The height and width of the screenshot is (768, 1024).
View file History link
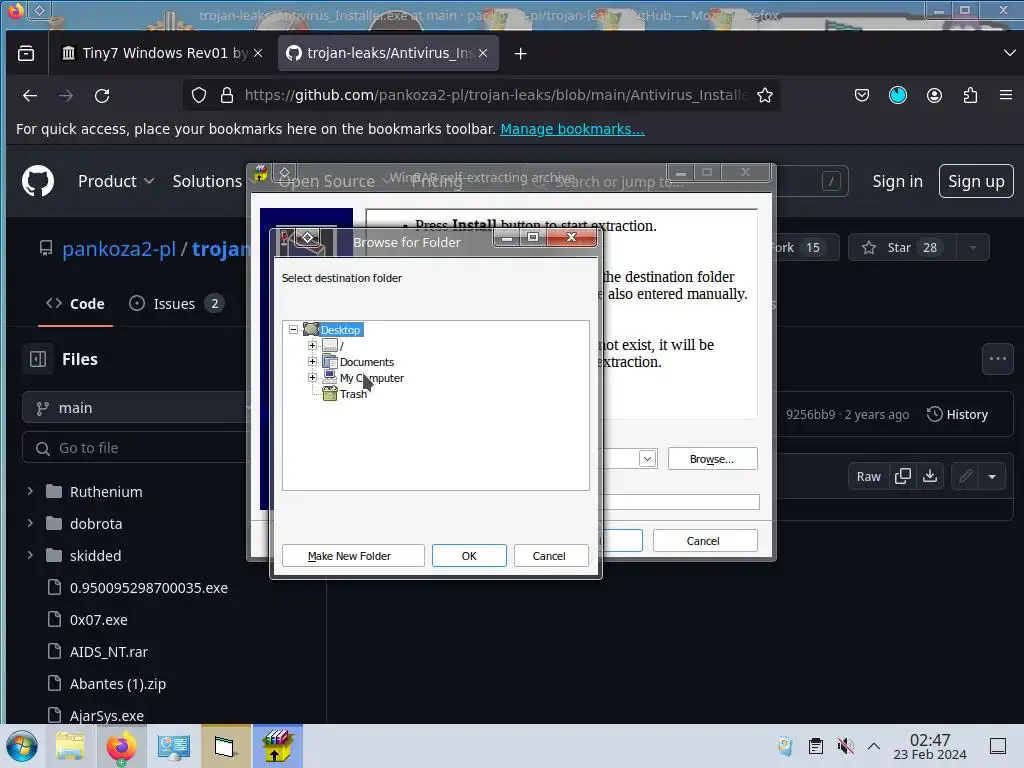pos(957,414)
